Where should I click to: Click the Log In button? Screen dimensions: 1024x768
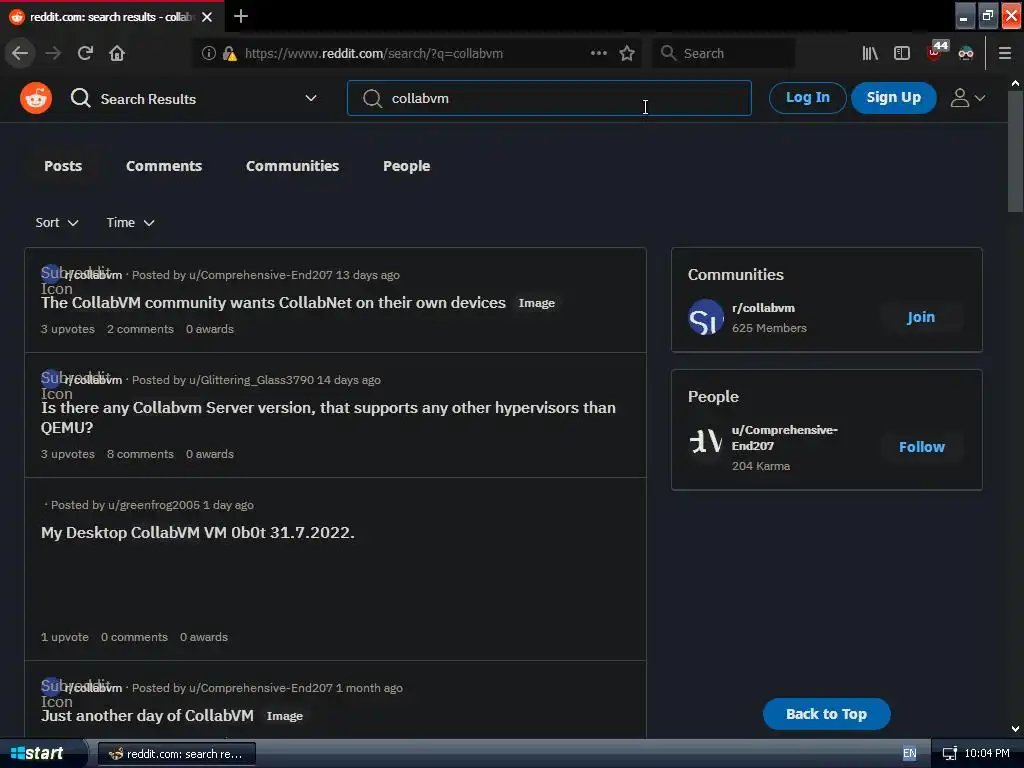(x=808, y=98)
